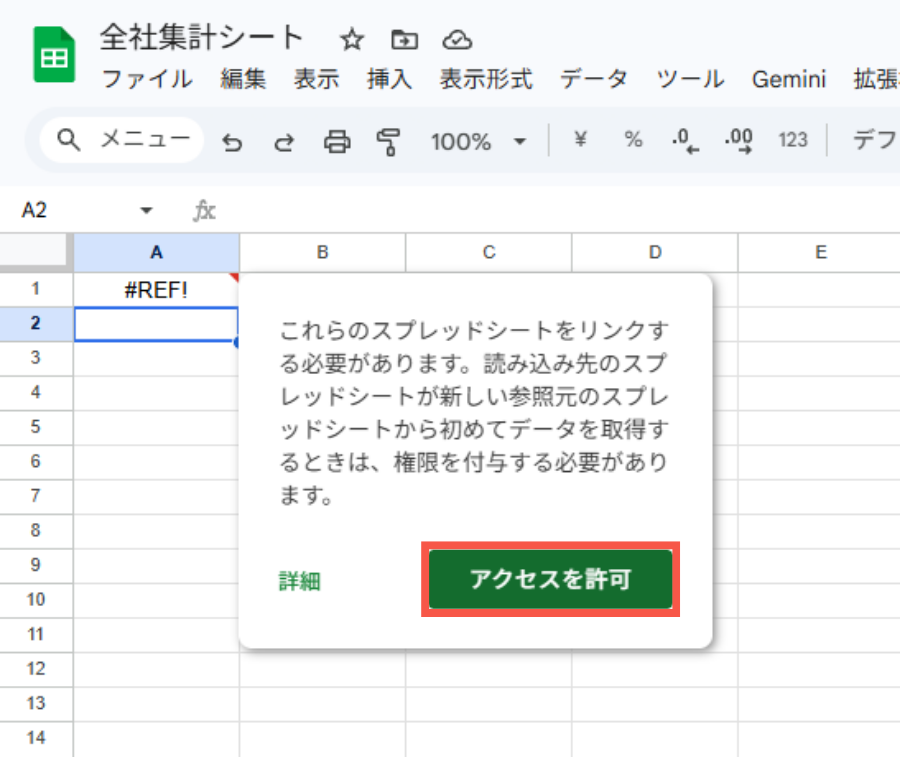Decrease decimal places with the .0 icon
The height and width of the screenshot is (757, 900).
685,140
